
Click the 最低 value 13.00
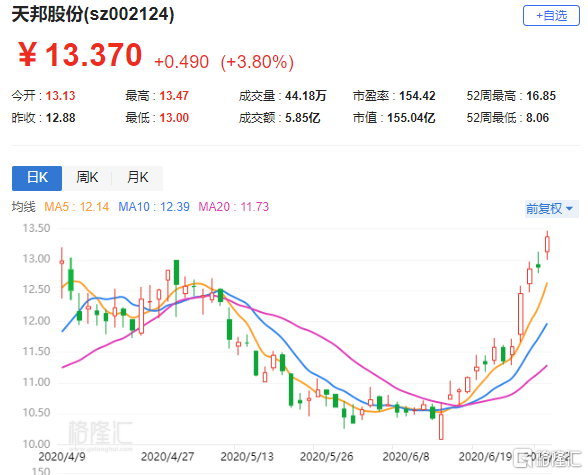point(174,118)
